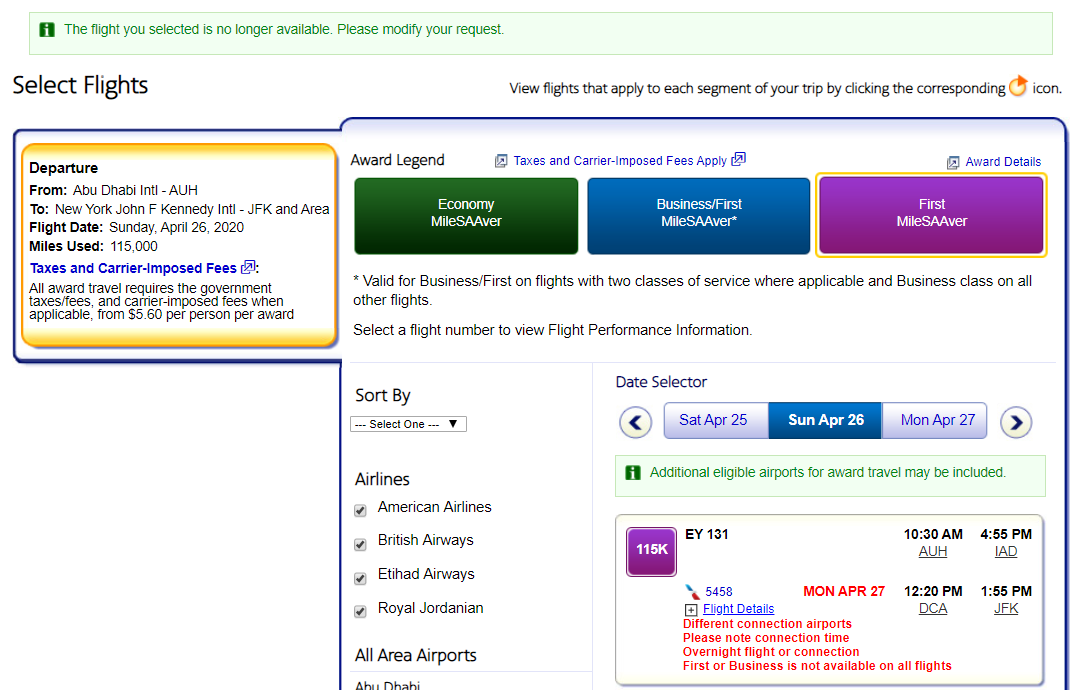Click the Miles Used 115,000 text
This screenshot has width=1076, height=690.
coord(93,246)
